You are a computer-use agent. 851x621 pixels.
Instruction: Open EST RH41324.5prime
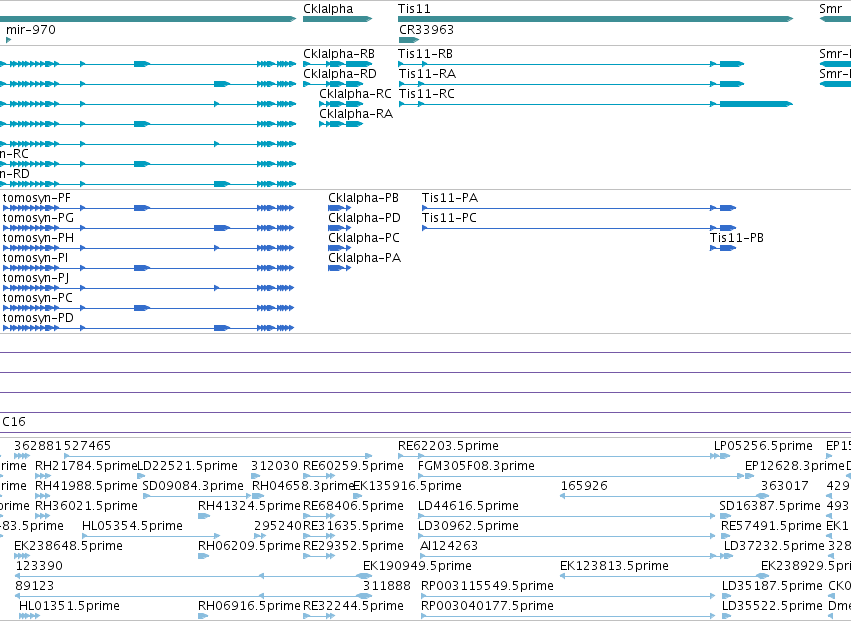[204, 516]
